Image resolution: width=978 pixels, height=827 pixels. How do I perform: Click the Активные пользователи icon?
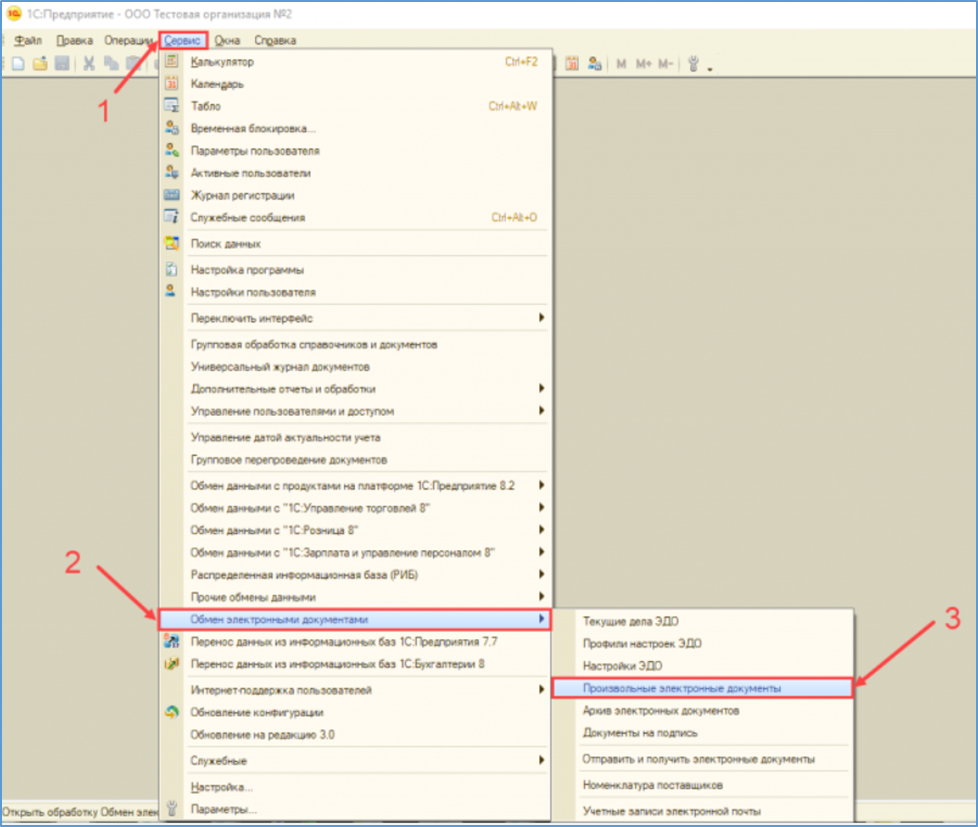click(x=172, y=172)
